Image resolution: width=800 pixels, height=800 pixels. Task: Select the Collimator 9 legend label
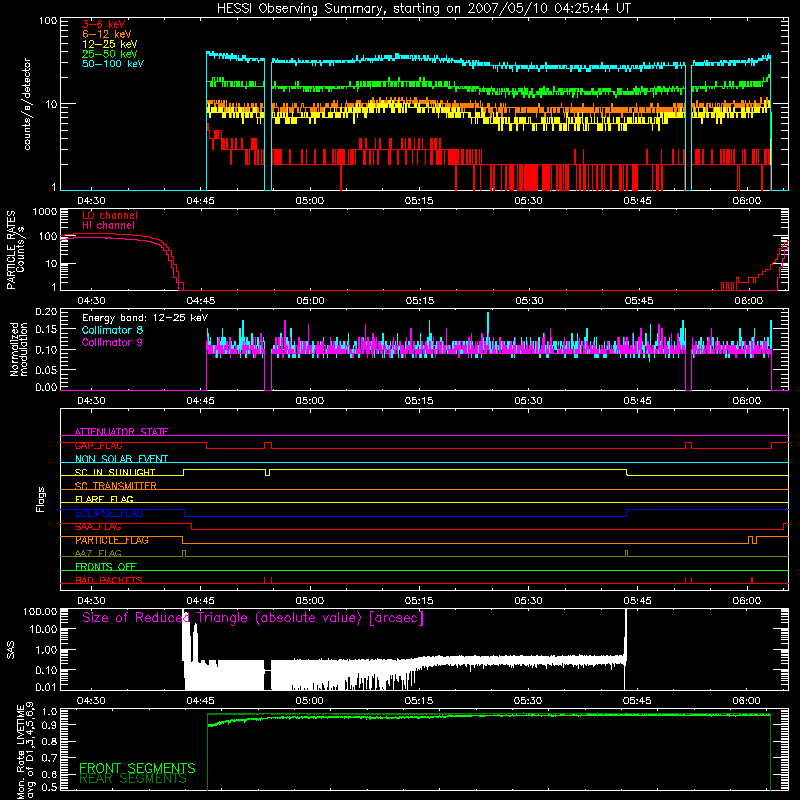pos(112,342)
